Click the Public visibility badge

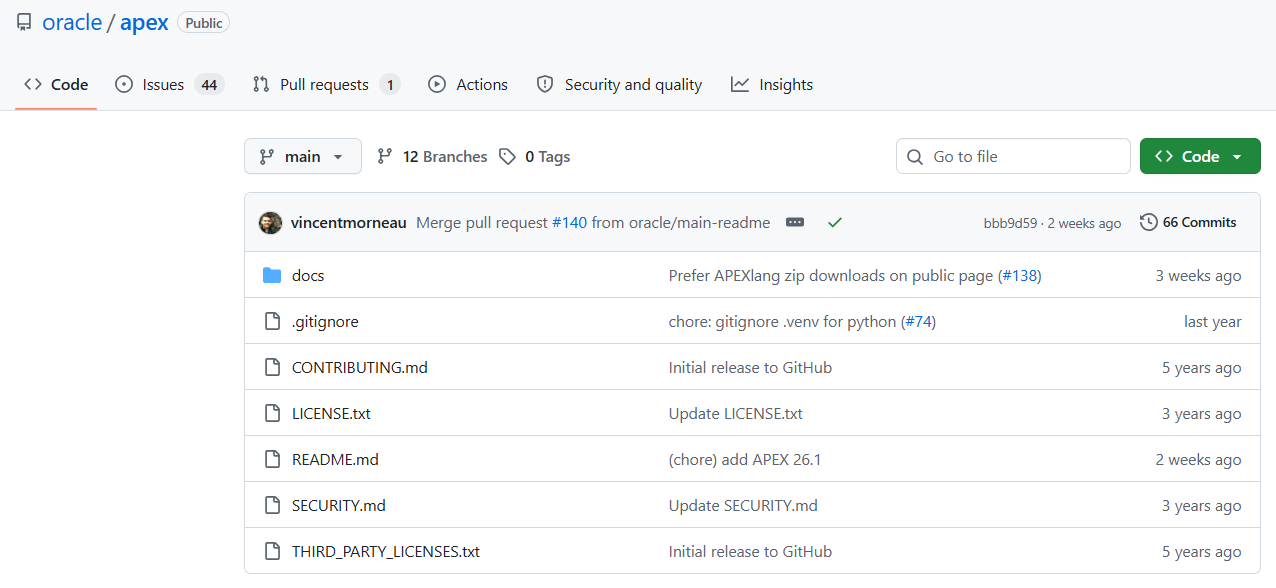[204, 22]
